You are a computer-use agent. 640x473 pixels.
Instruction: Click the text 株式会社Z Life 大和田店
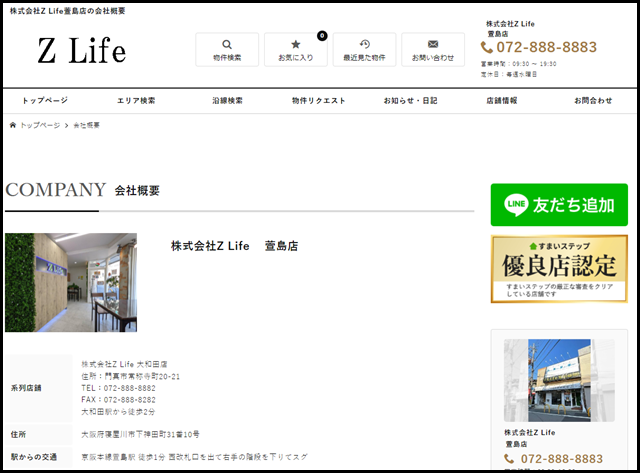point(124,364)
